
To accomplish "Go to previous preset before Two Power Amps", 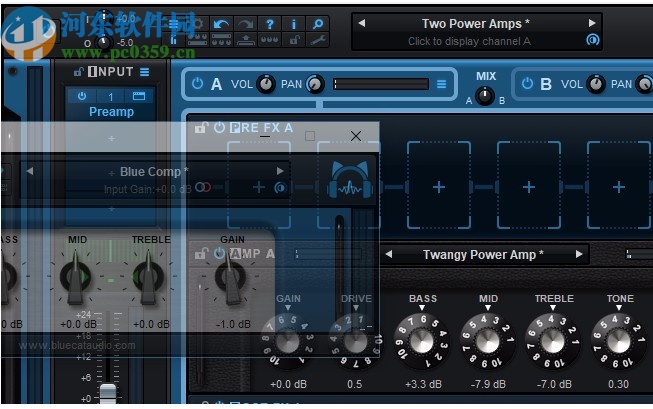I will [361, 23].
